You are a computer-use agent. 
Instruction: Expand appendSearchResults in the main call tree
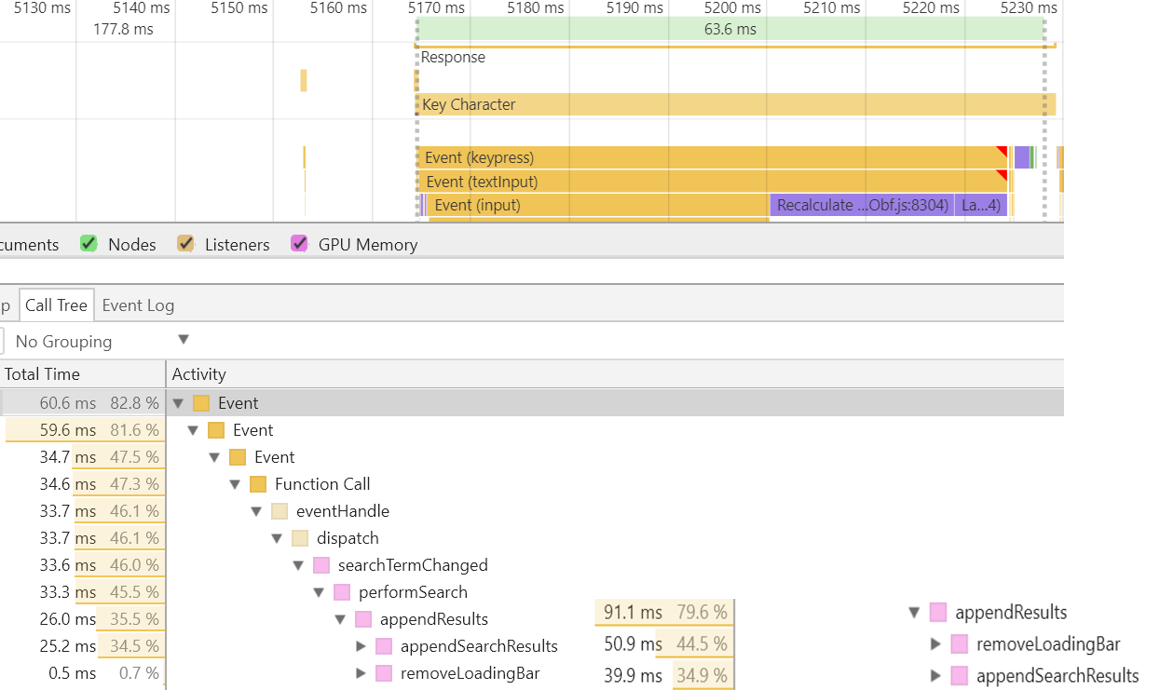[x=361, y=646]
